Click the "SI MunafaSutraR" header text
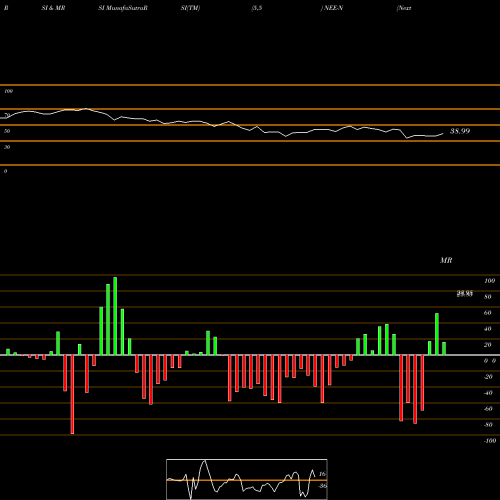This screenshot has width=500, height=500. tap(123, 8)
